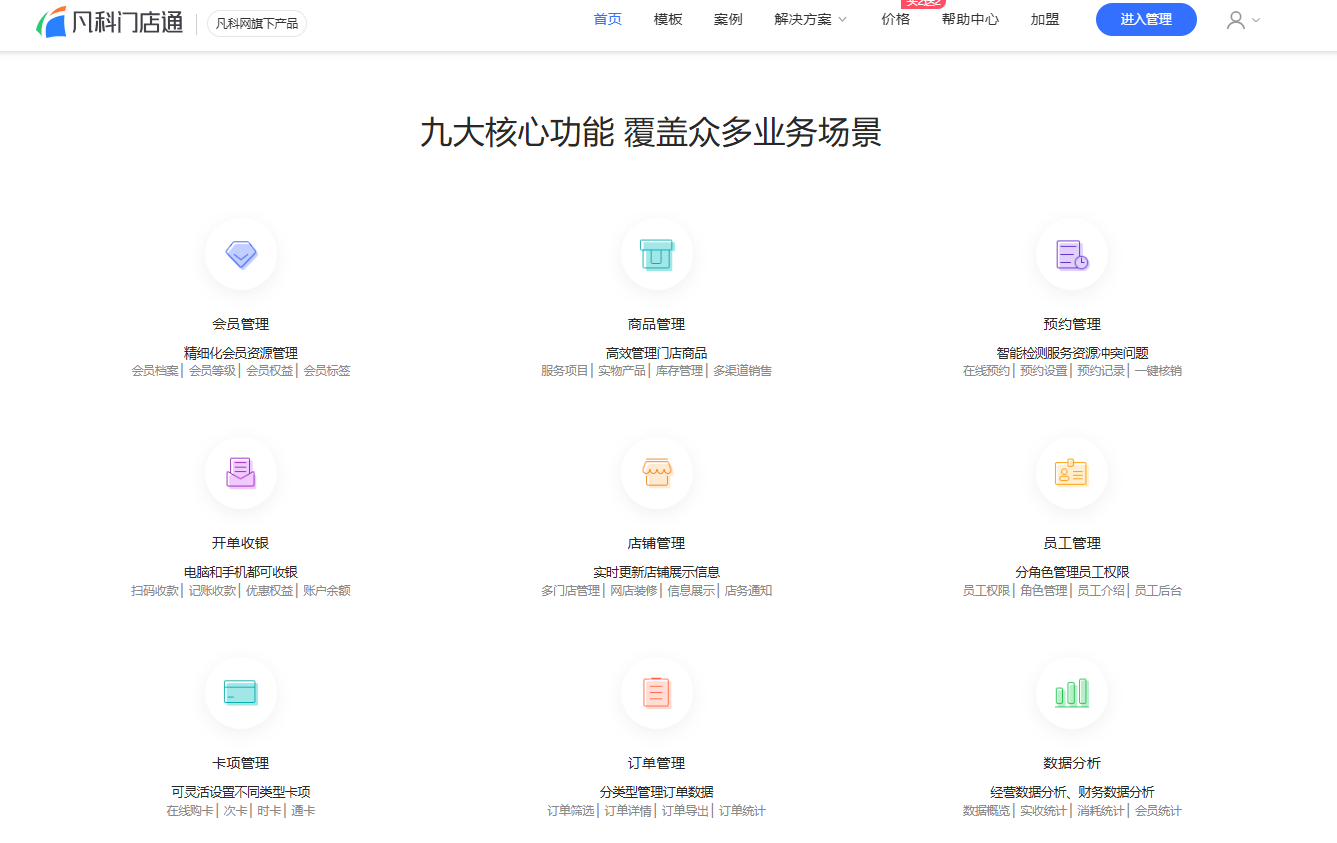Open the 数据分析 bar chart icon
The height and width of the screenshot is (843, 1337).
coord(1071,692)
